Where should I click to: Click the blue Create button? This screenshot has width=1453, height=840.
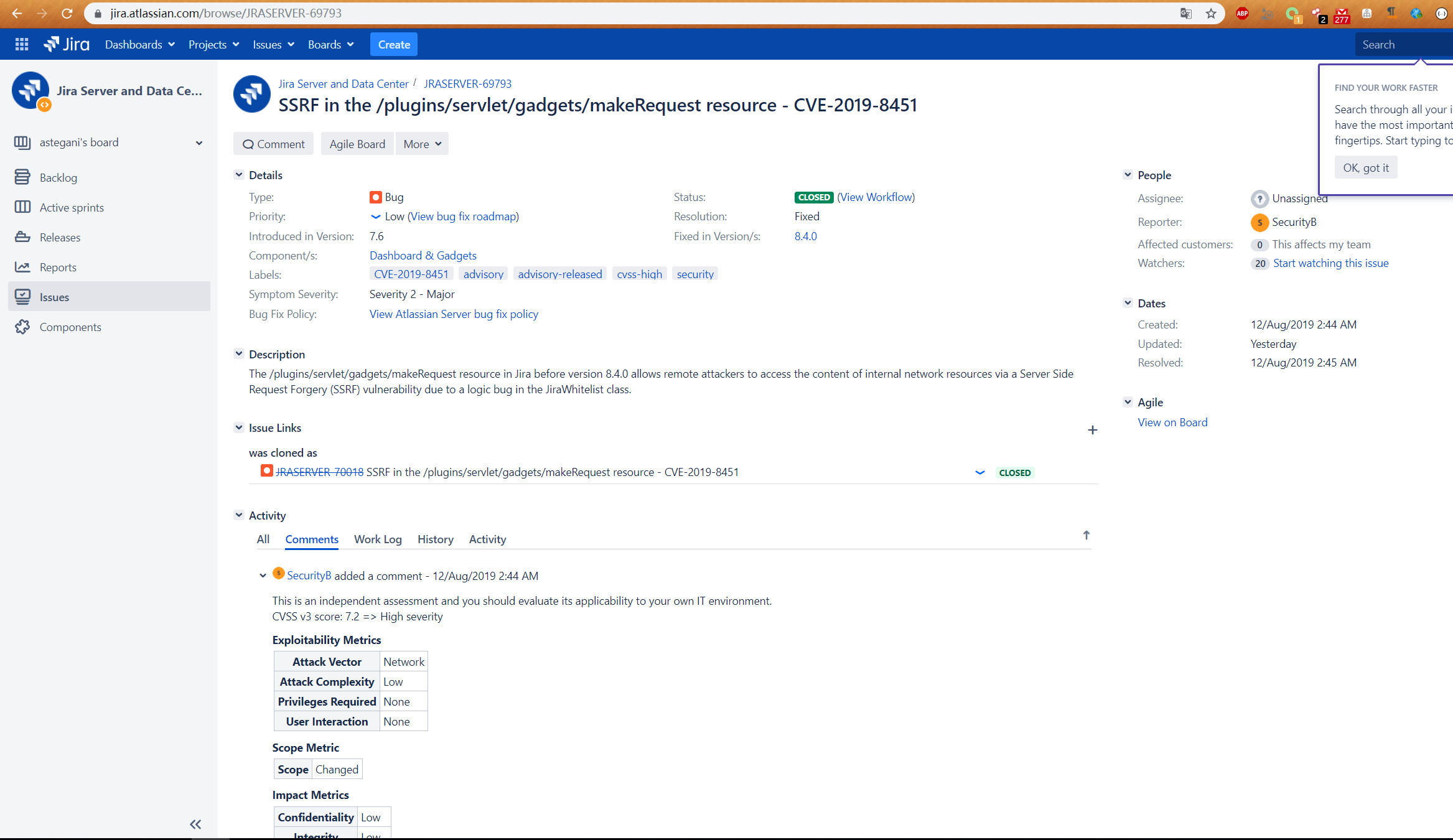click(x=394, y=44)
